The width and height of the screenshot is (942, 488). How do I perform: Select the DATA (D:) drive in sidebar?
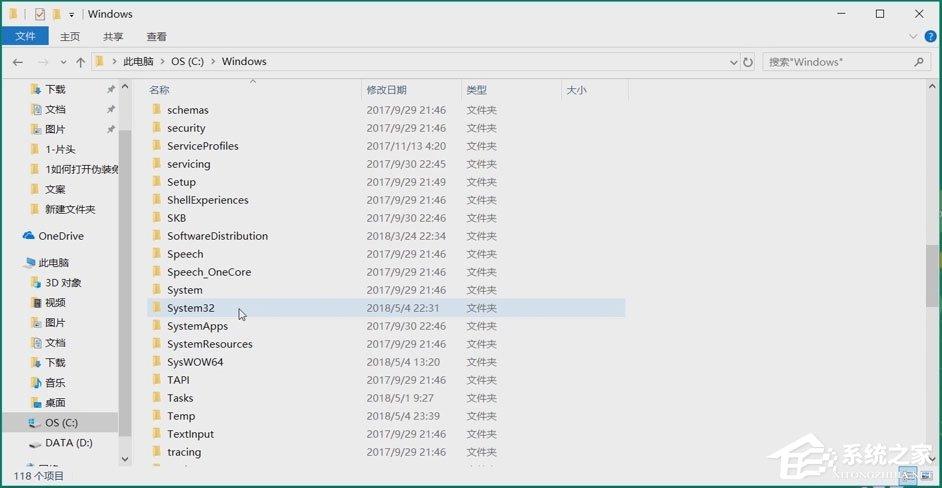[68, 443]
